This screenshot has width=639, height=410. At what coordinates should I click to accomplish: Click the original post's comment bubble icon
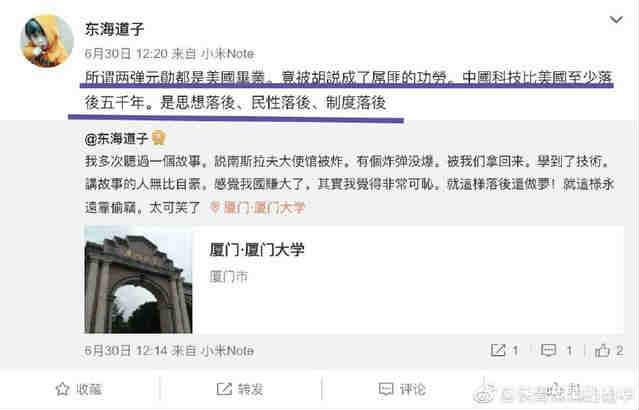click(x=548, y=350)
